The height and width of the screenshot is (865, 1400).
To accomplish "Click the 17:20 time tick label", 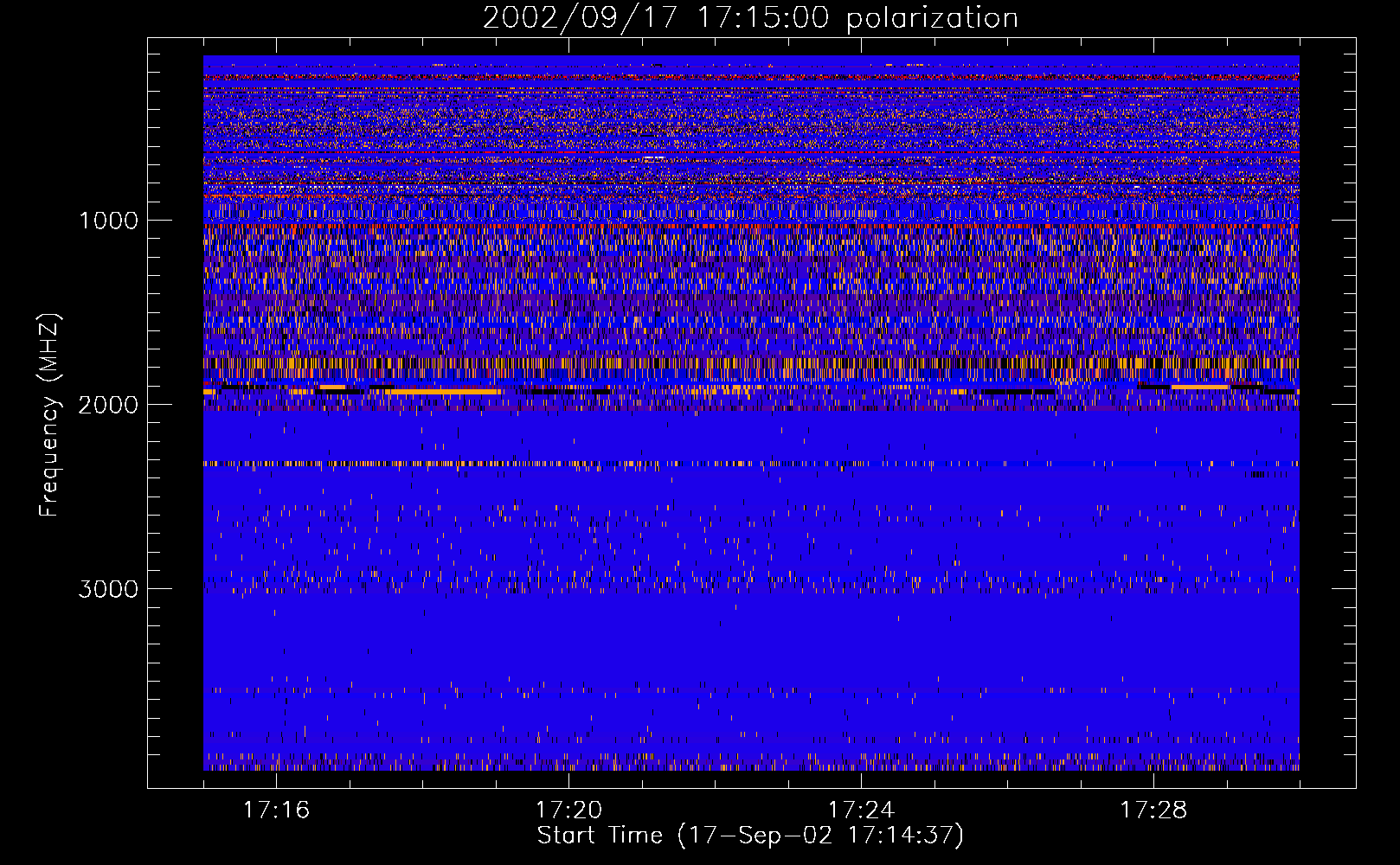I will click(568, 811).
